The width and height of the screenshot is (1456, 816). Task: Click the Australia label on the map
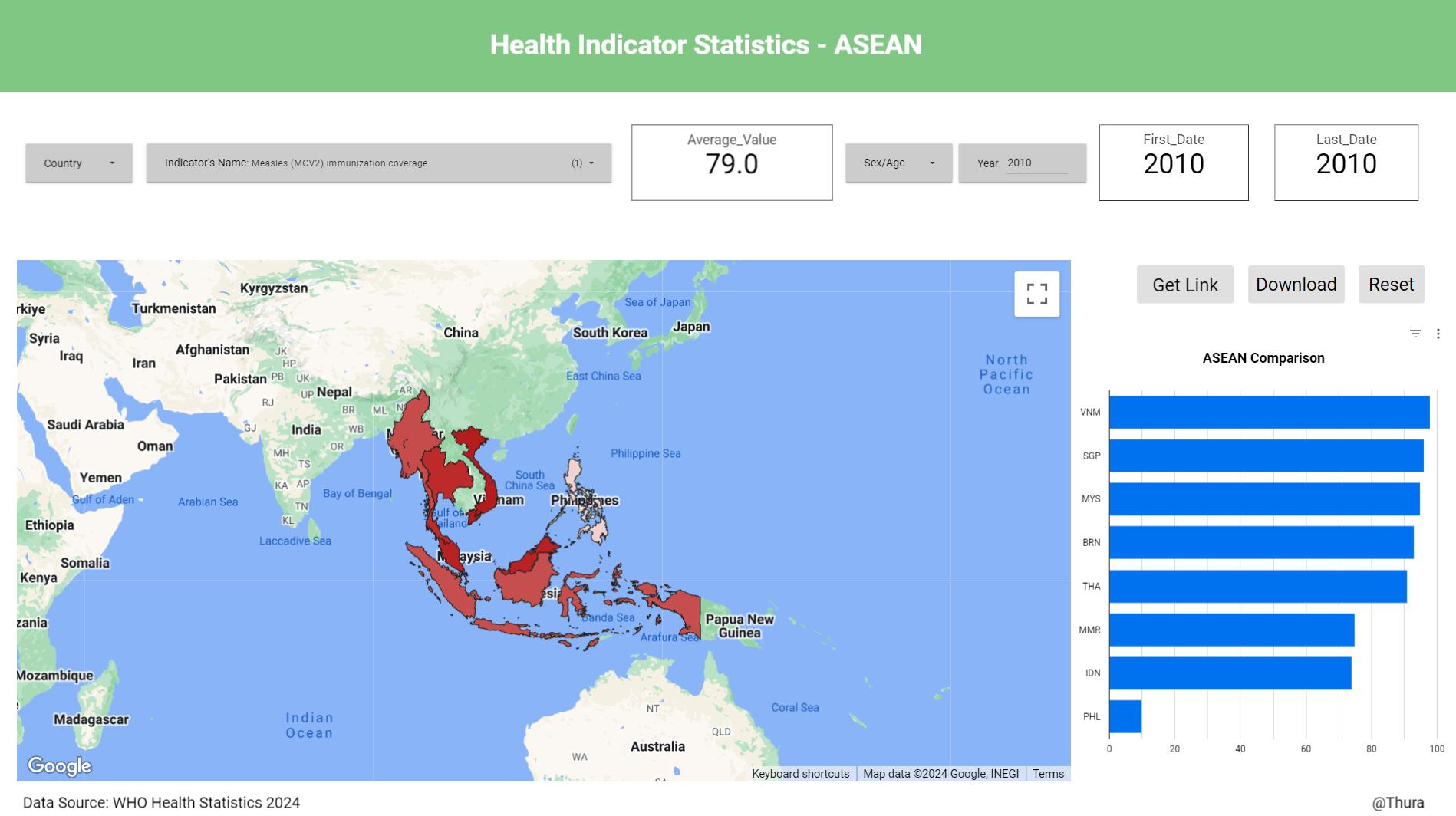pos(657,746)
